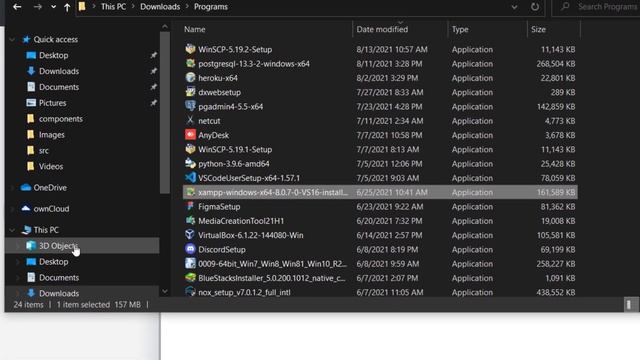
Task: Sort by Date modified column
Action: [x=382, y=29]
